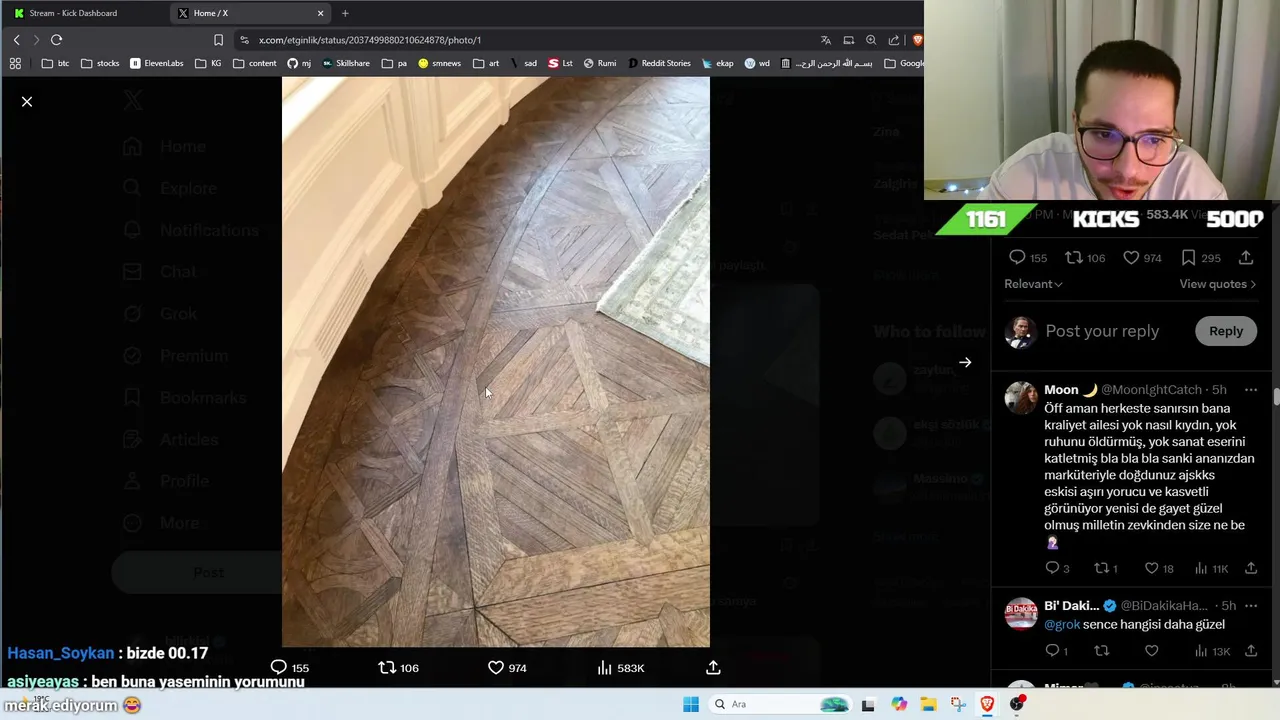Viewport: 1280px width, 720px height.
Task: Like Moon's comment with 18 likes
Action: [x=1151, y=568]
